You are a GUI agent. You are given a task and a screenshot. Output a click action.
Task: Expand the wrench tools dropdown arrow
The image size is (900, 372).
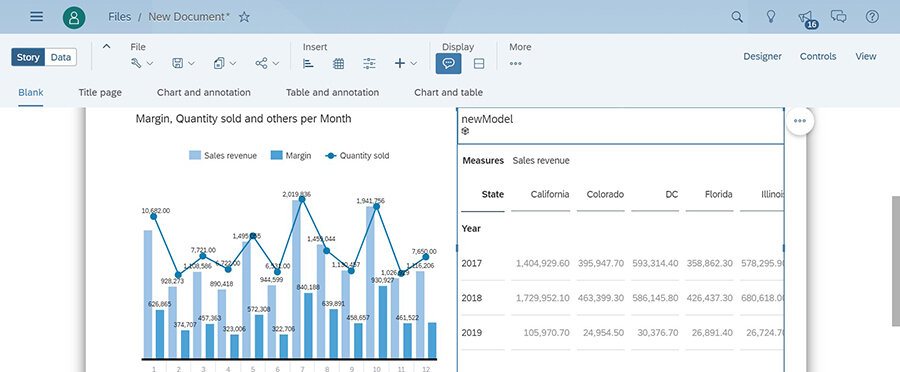tap(150, 64)
